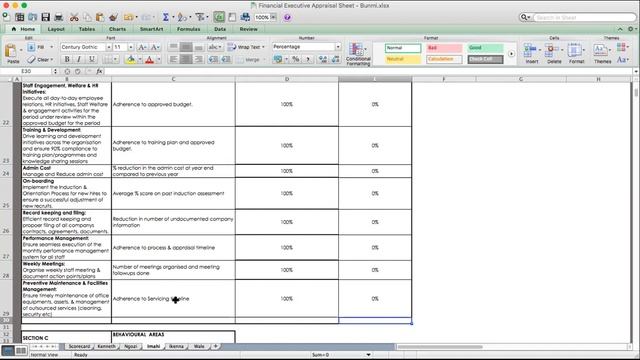Viewport: 640px width, 360px height.
Task: Click the Insert cells icon
Action: click(x=531, y=53)
